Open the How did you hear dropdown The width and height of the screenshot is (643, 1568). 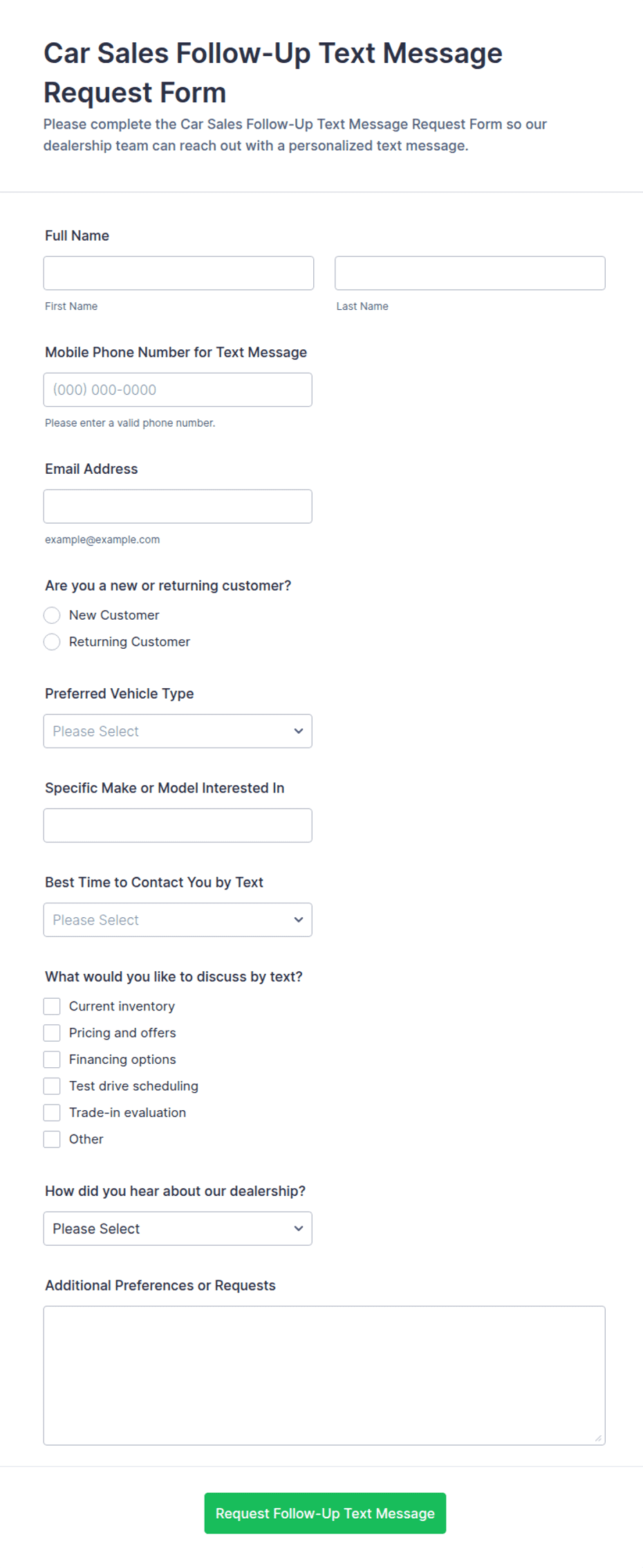[178, 1228]
